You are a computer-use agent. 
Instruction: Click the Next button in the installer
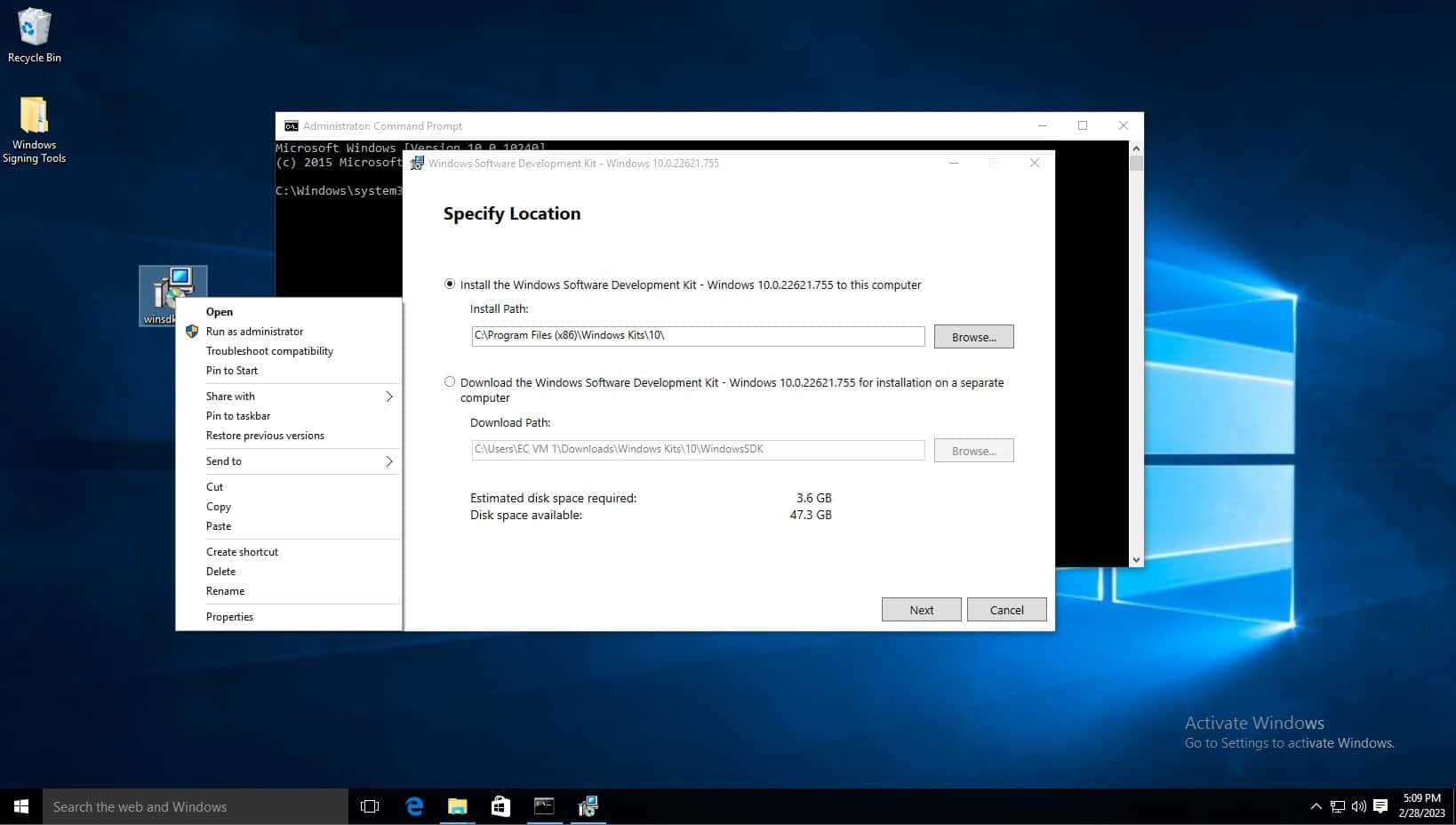[x=921, y=610]
